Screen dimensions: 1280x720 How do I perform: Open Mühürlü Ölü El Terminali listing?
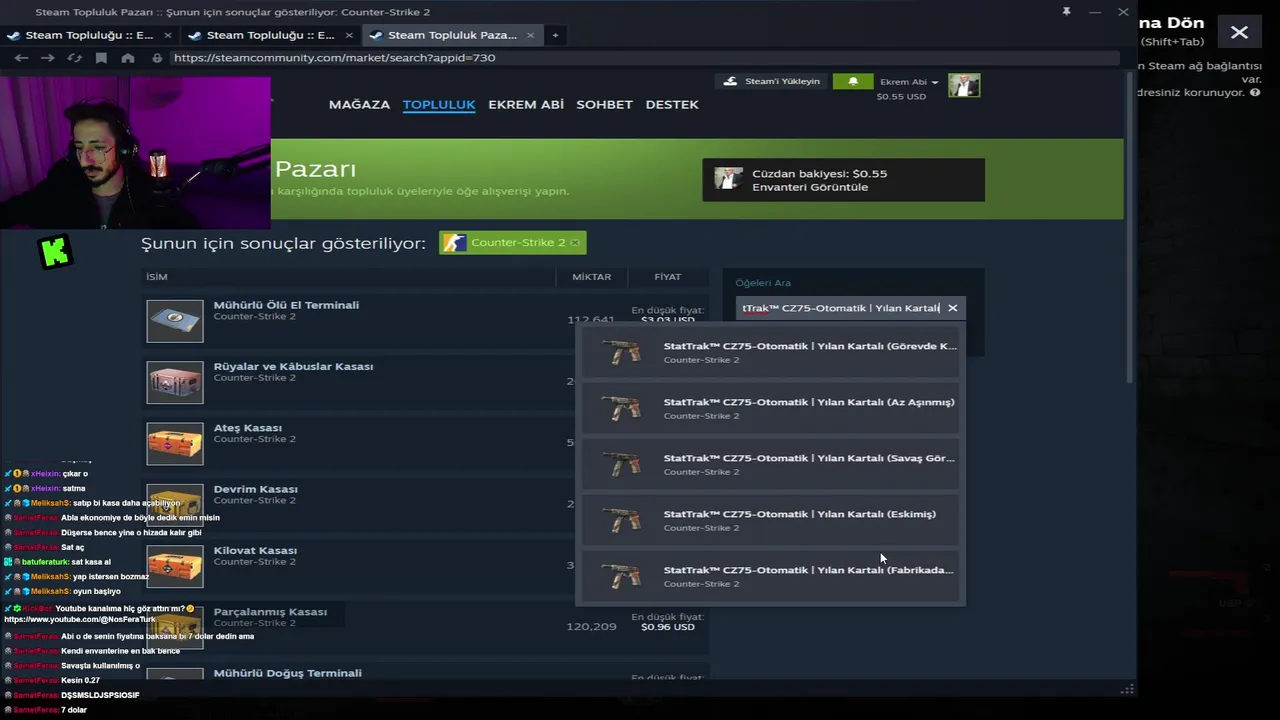[x=425, y=320]
